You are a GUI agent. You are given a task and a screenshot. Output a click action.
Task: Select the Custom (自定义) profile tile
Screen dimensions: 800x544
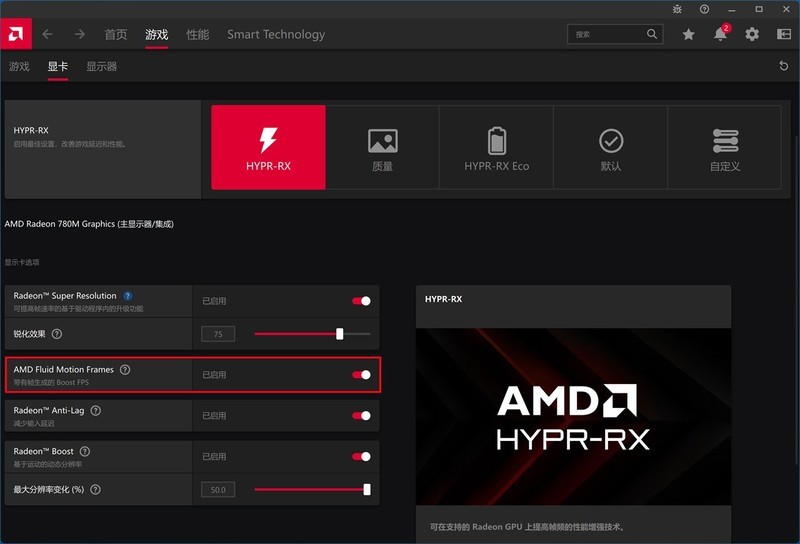point(724,147)
